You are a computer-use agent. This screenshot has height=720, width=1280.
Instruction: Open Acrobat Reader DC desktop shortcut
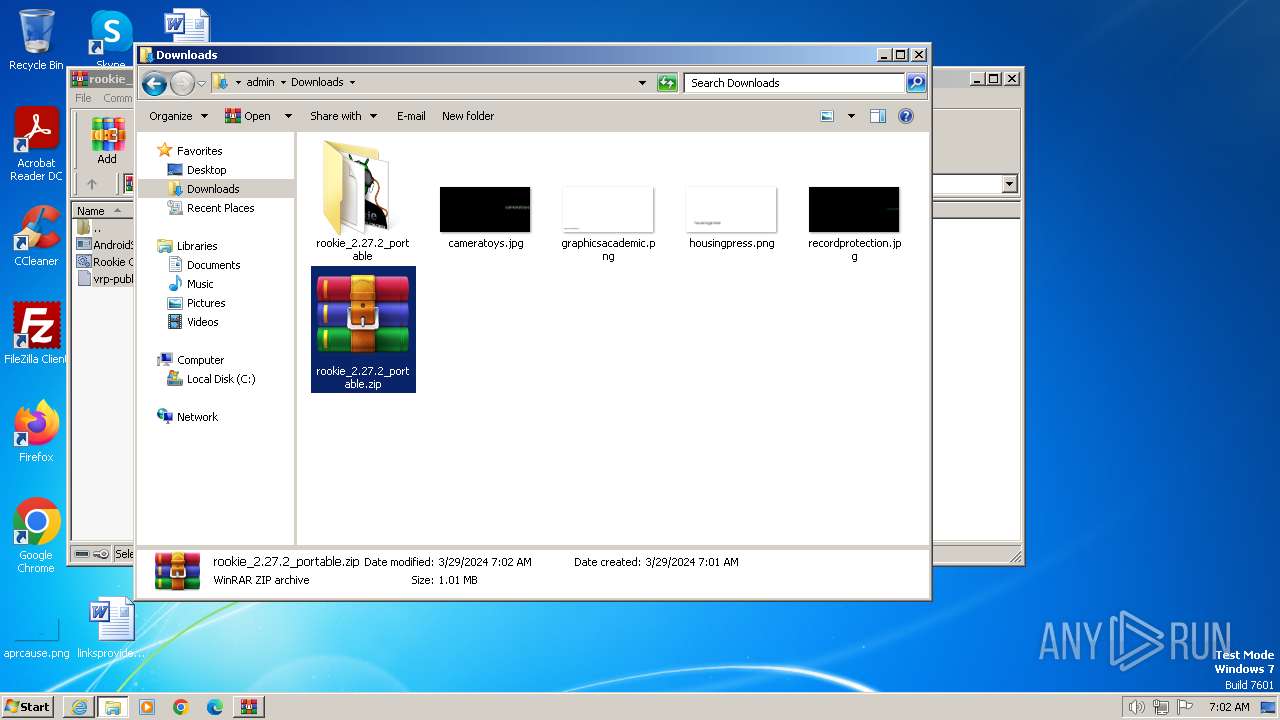pyautogui.click(x=36, y=145)
